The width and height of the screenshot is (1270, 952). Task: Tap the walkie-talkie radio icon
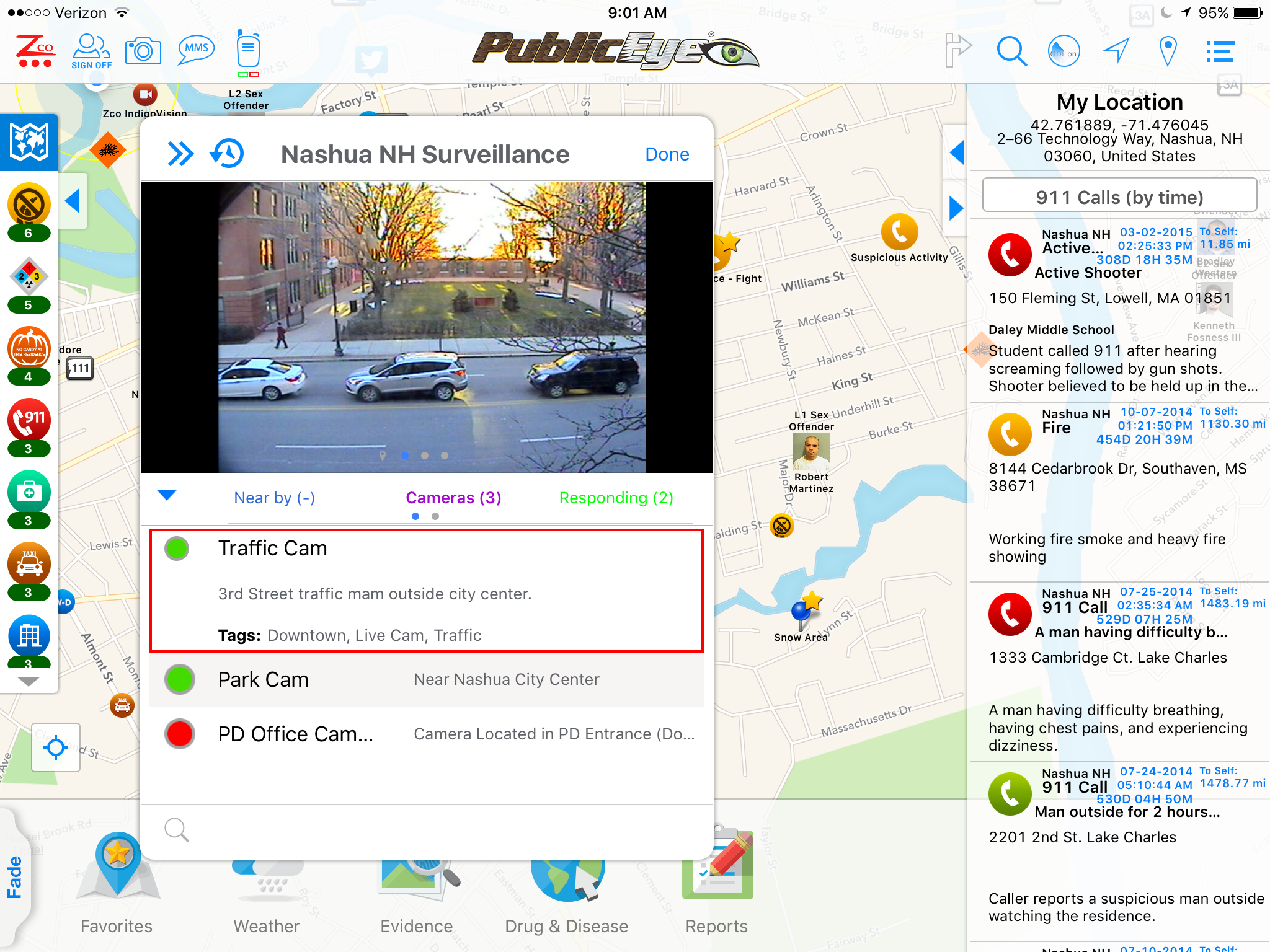tap(248, 51)
